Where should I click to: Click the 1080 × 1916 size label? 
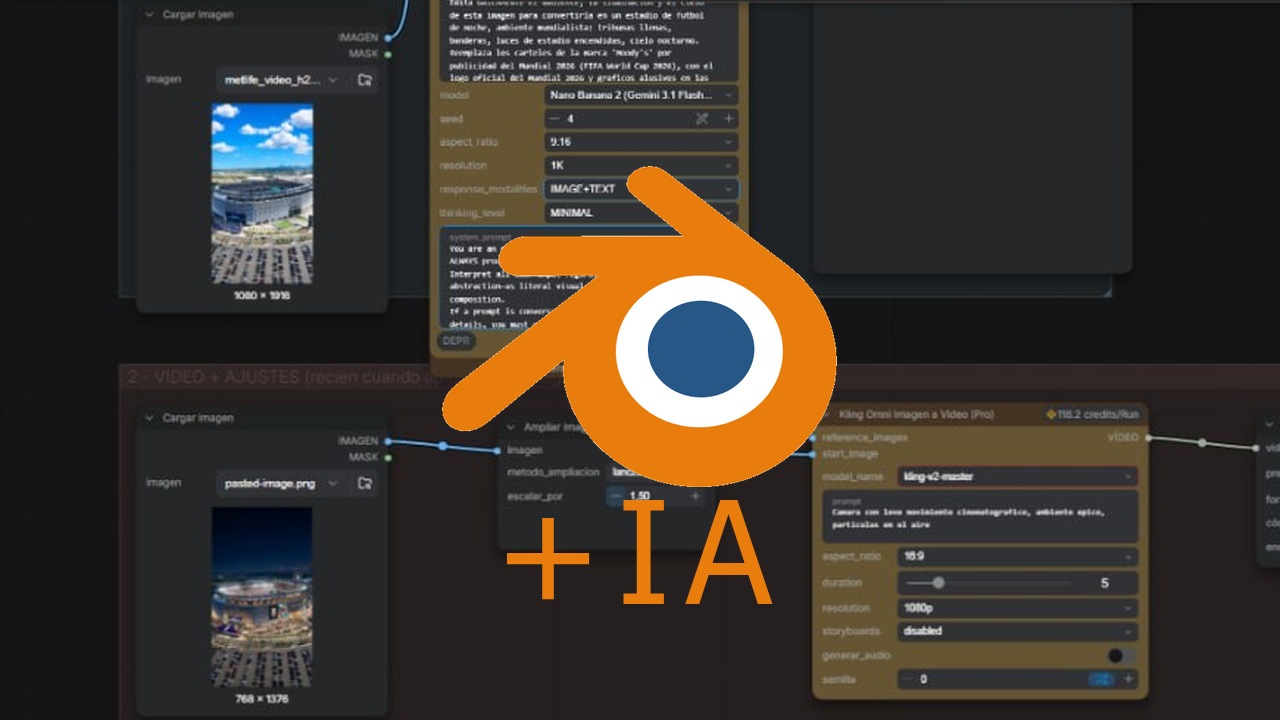(262, 296)
